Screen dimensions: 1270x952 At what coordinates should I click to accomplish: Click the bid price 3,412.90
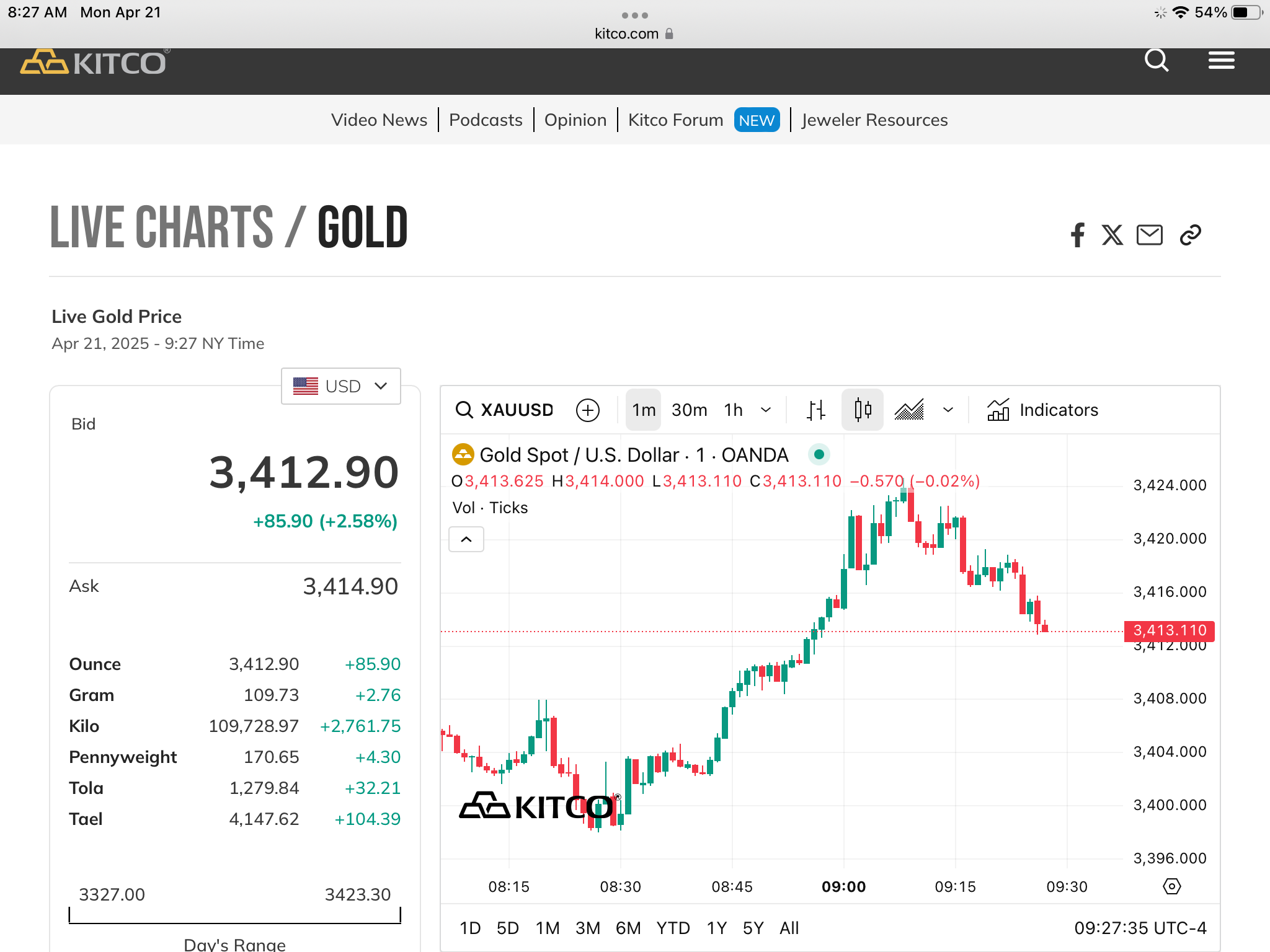point(304,472)
